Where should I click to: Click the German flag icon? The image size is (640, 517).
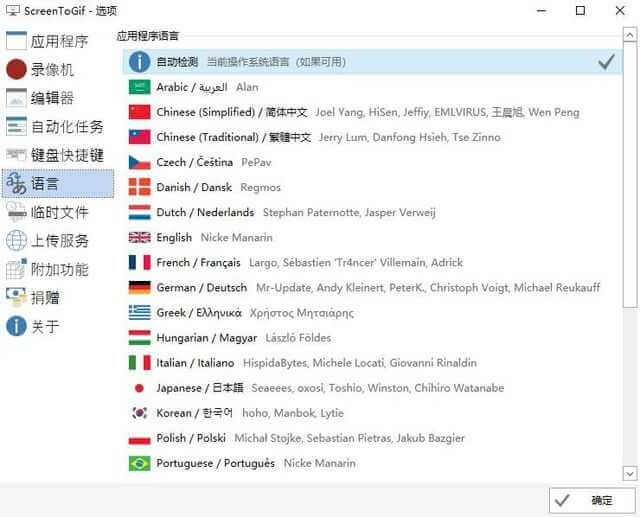[x=140, y=288]
